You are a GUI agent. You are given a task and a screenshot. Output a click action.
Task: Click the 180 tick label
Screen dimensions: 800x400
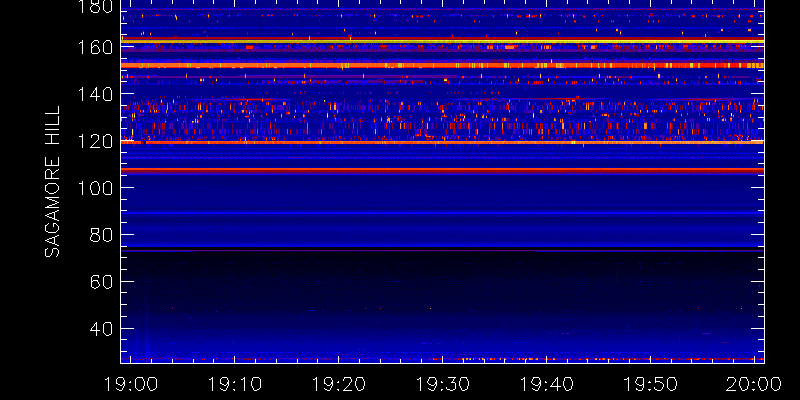96,7
